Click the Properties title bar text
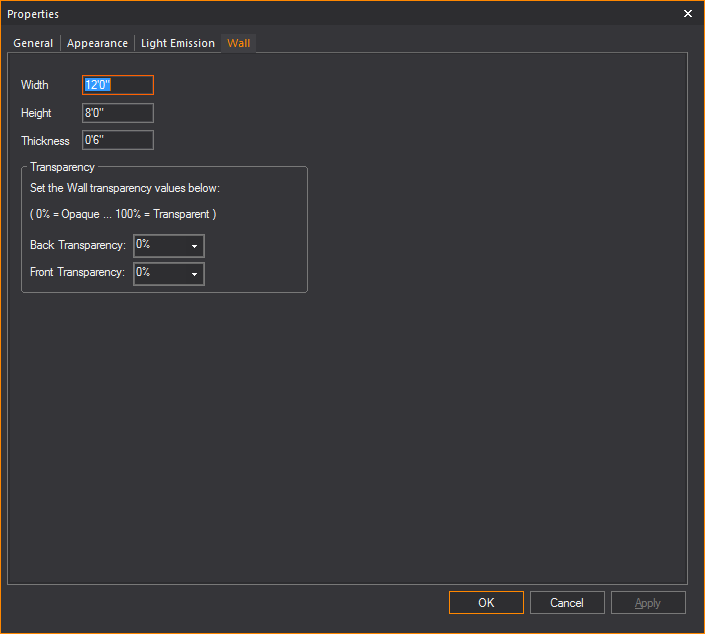Viewport: 705px width, 634px height. [x=33, y=14]
